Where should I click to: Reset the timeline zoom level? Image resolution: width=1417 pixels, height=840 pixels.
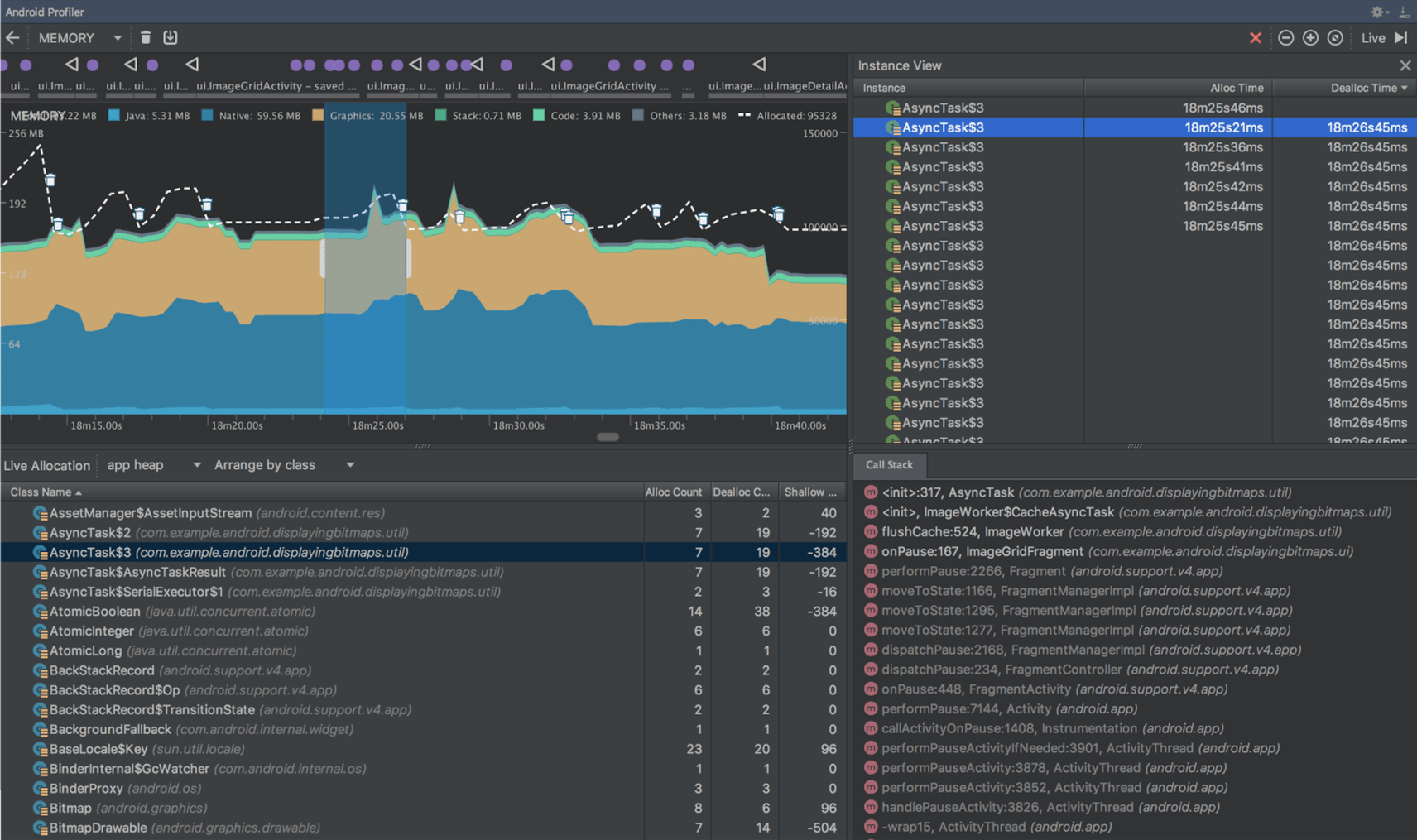(1335, 38)
